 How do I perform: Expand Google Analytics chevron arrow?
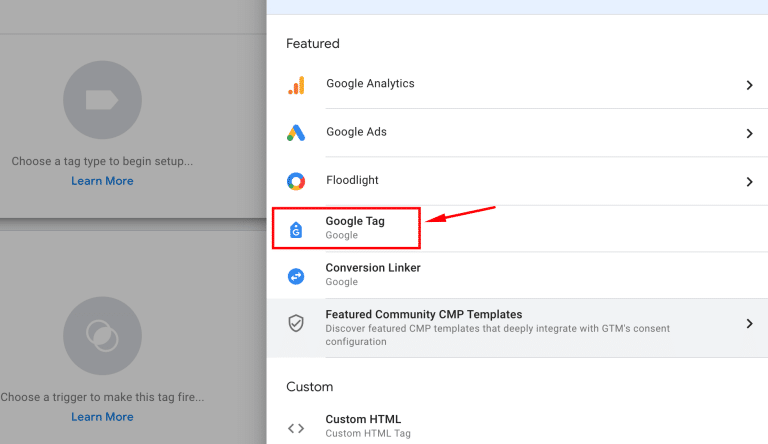749,85
